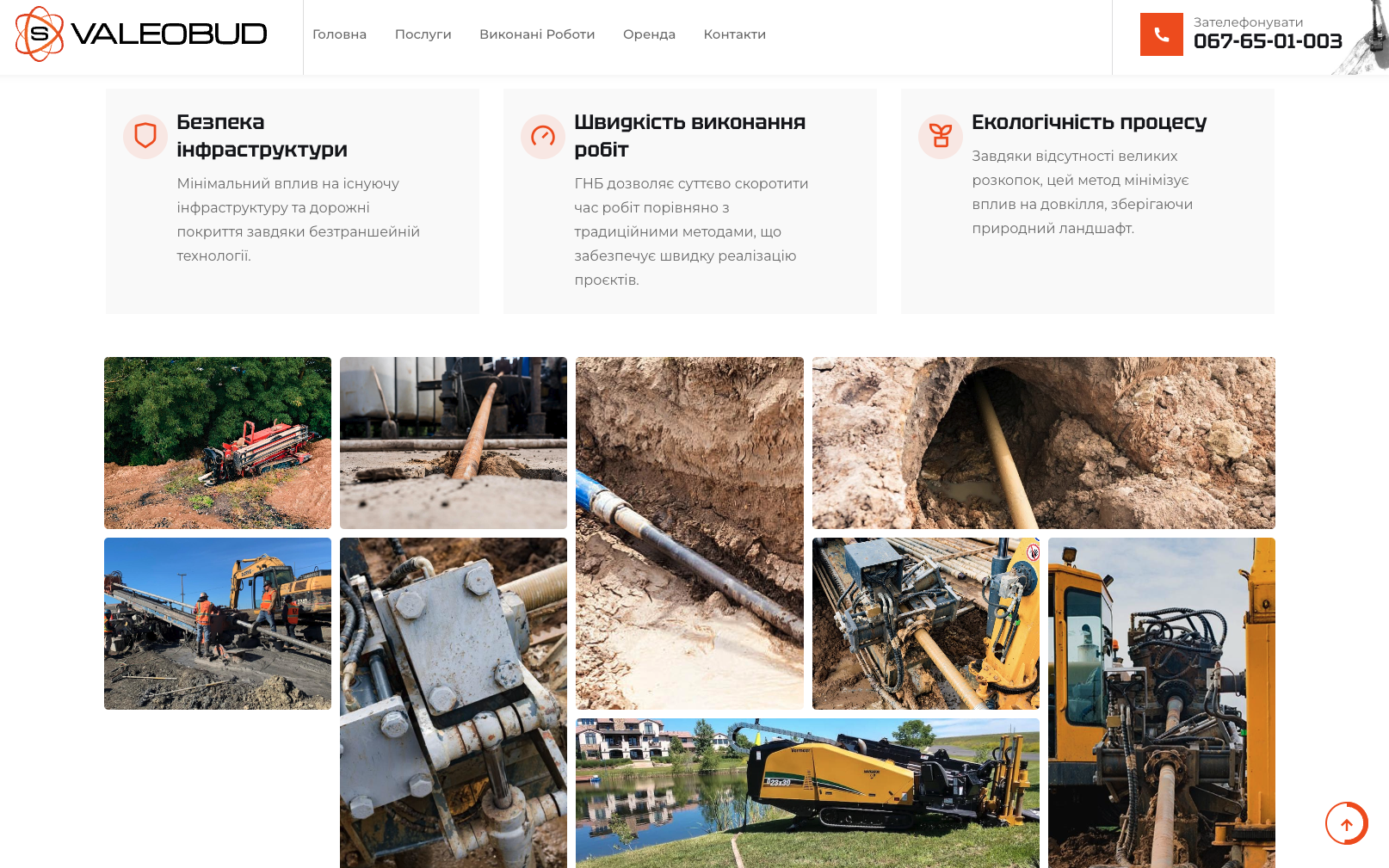View the close-up bolted metal plate photo
Image resolution: width=1389 pixels, height=868 pixels.
(454, 703)
